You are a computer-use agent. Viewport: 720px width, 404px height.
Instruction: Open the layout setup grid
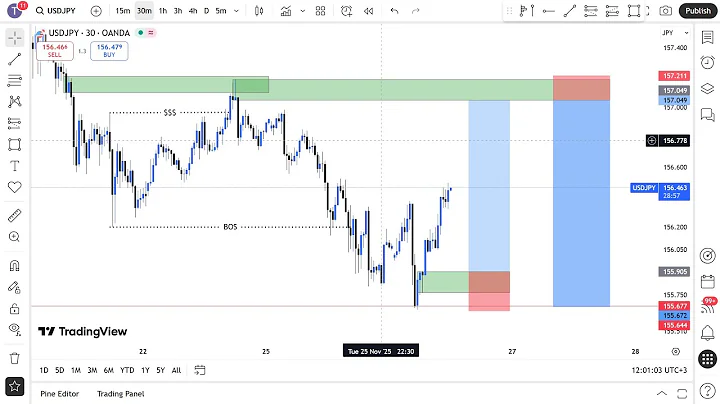[321, 11]
